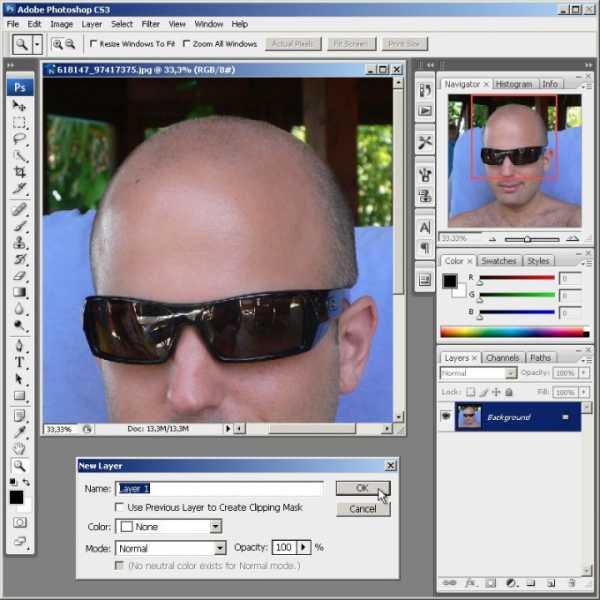Image resolution: width=600 pixels, height=600 pixels.
Task: Toggle lock all in Layers panel
Action: click(x=509, y=392)
